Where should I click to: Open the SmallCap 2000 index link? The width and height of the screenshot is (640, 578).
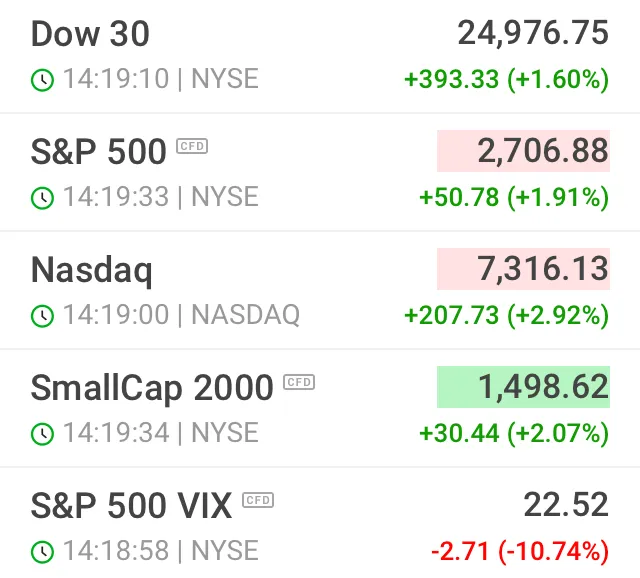click(x=152, y=388)
